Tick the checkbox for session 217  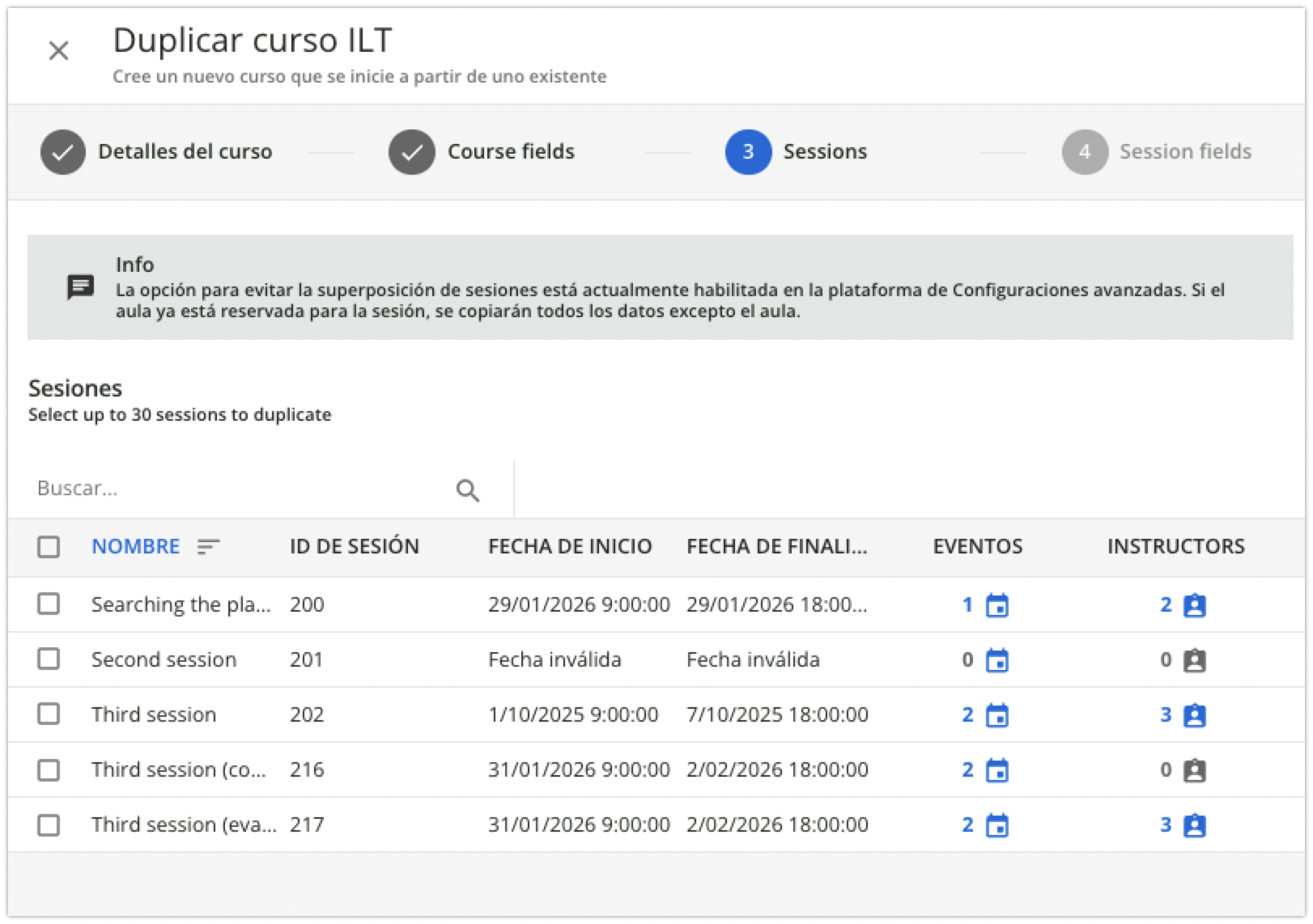pos(49,824)
